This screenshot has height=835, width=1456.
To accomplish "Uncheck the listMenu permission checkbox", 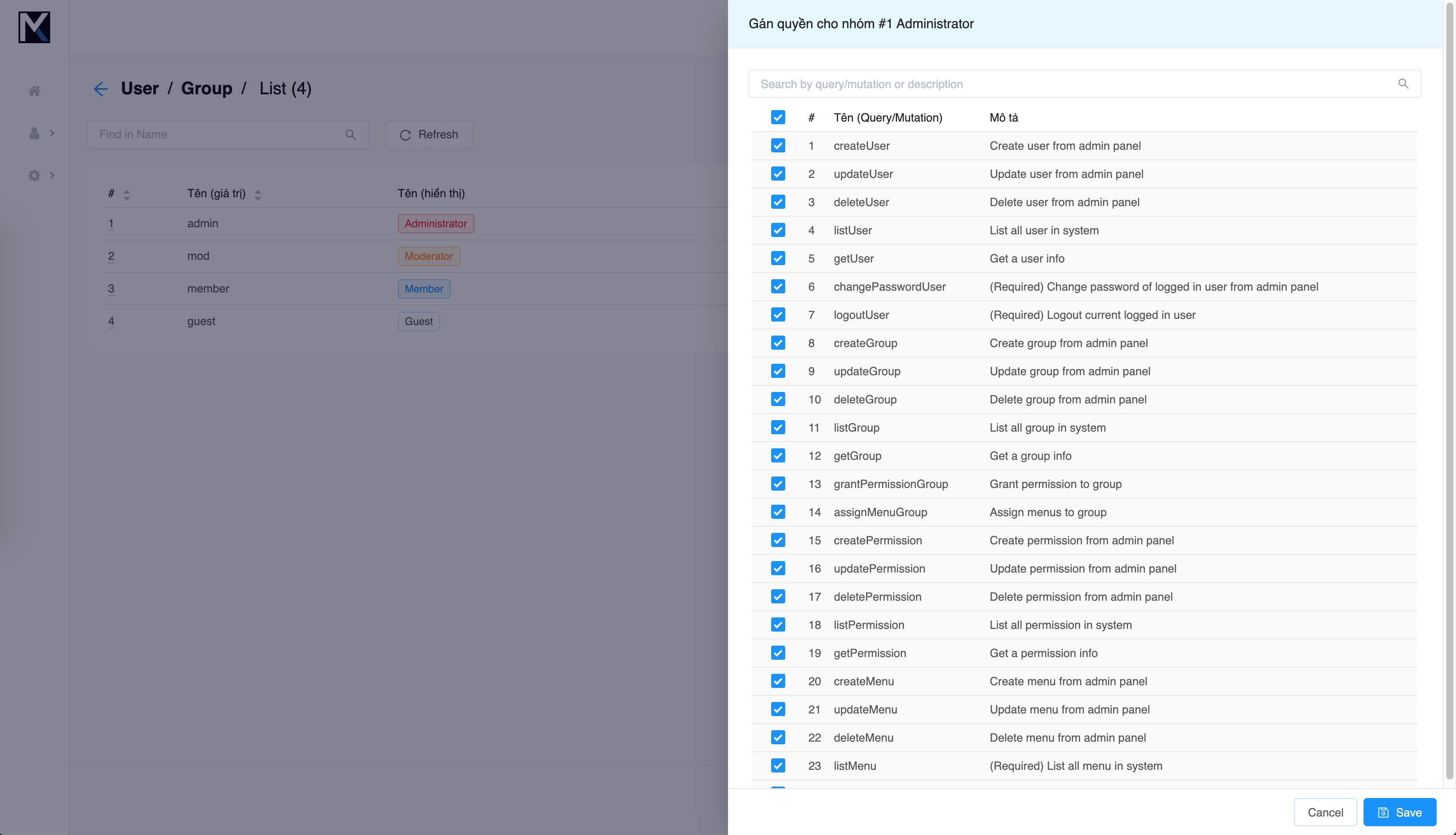I will [778, 765].
